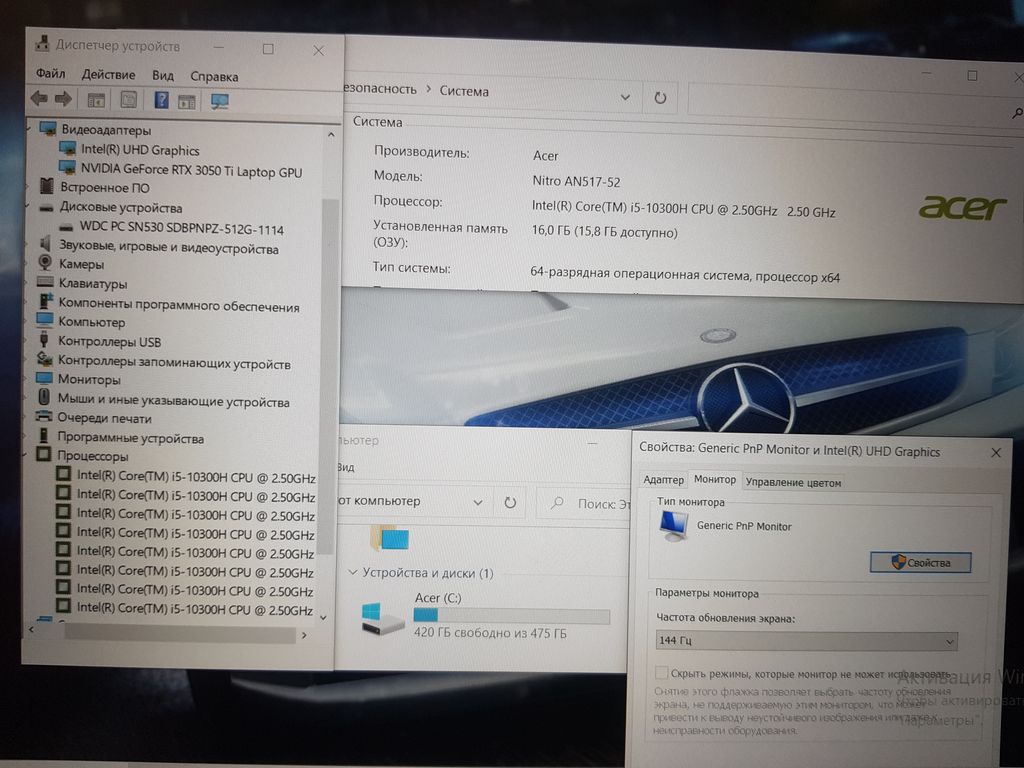Select the NVIDIA GeForce RTX 3050 Ti device

click(190, 172)
